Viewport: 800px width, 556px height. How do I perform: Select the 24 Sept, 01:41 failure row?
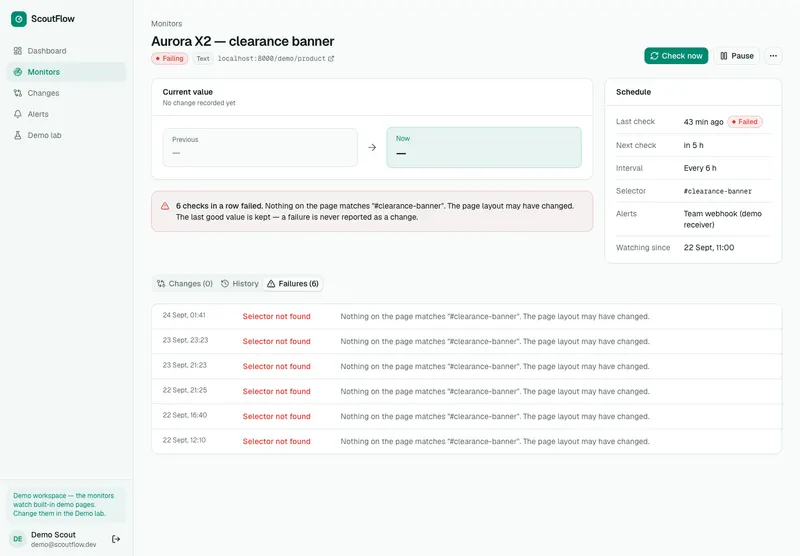click(466, 316)
